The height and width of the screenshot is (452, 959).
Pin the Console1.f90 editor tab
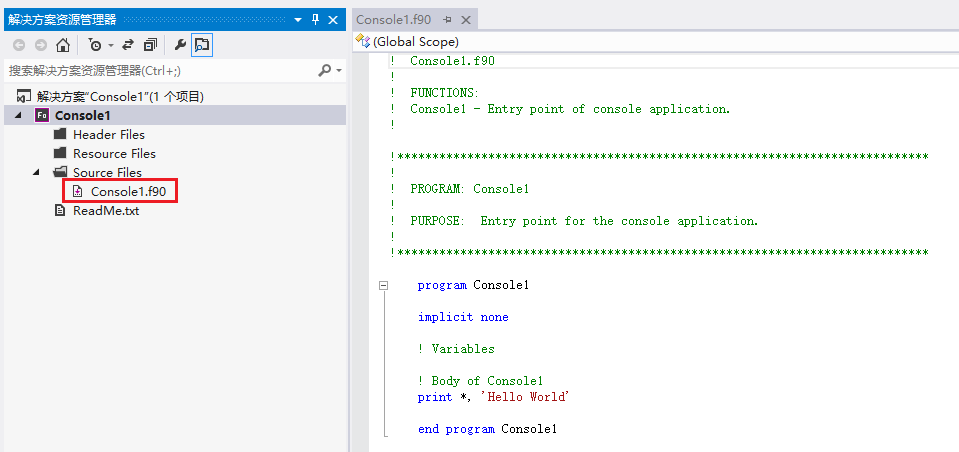coord(448,20)
